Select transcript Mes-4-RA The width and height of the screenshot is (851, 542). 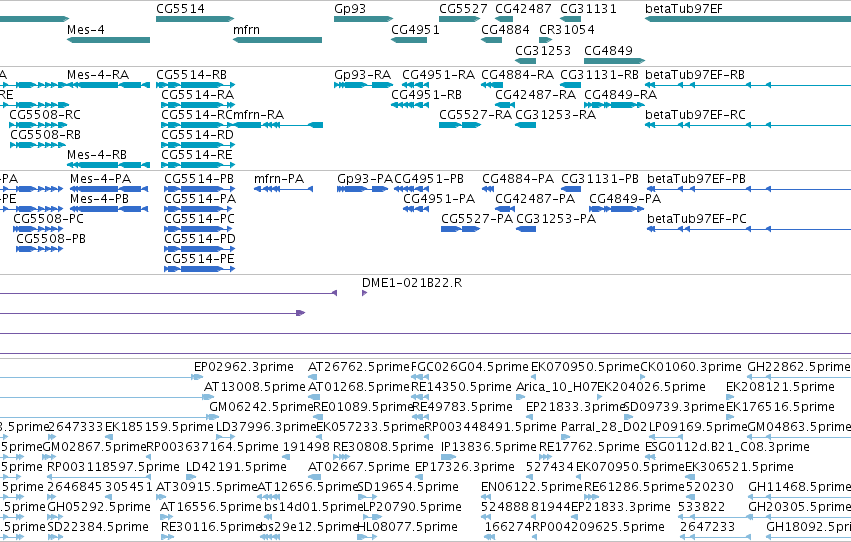[108, 85]
